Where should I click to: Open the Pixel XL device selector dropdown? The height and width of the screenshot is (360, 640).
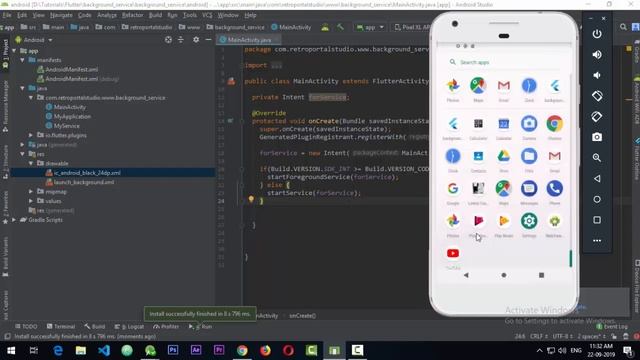click(411, 27)
